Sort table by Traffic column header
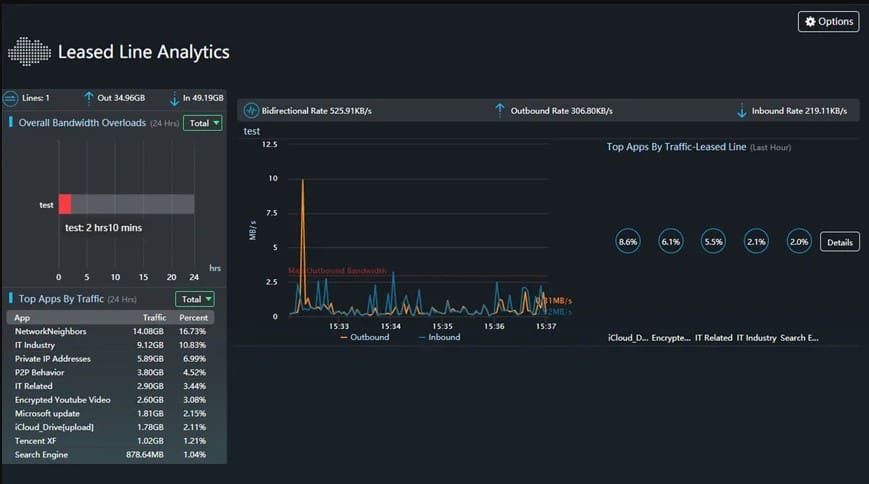This screenshot has width=869, height=484. 154,317
